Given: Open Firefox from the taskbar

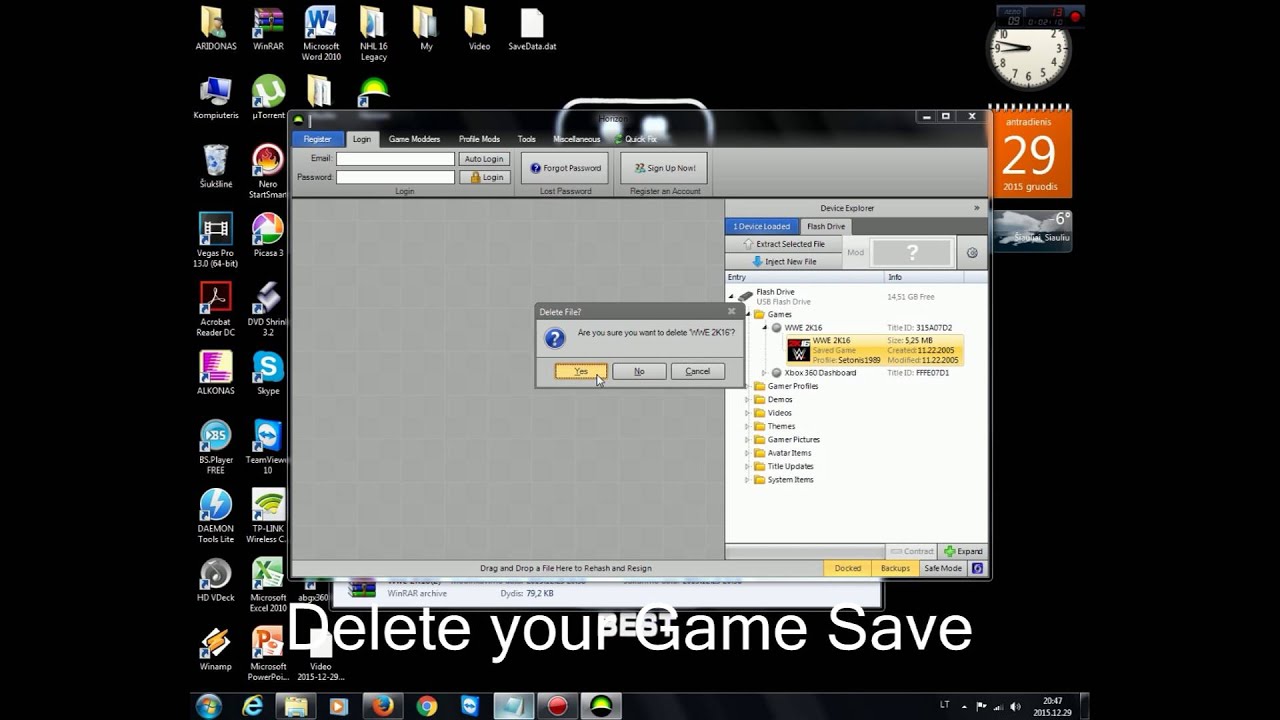Looking at the screenshot, I should [x=382, y=706].
